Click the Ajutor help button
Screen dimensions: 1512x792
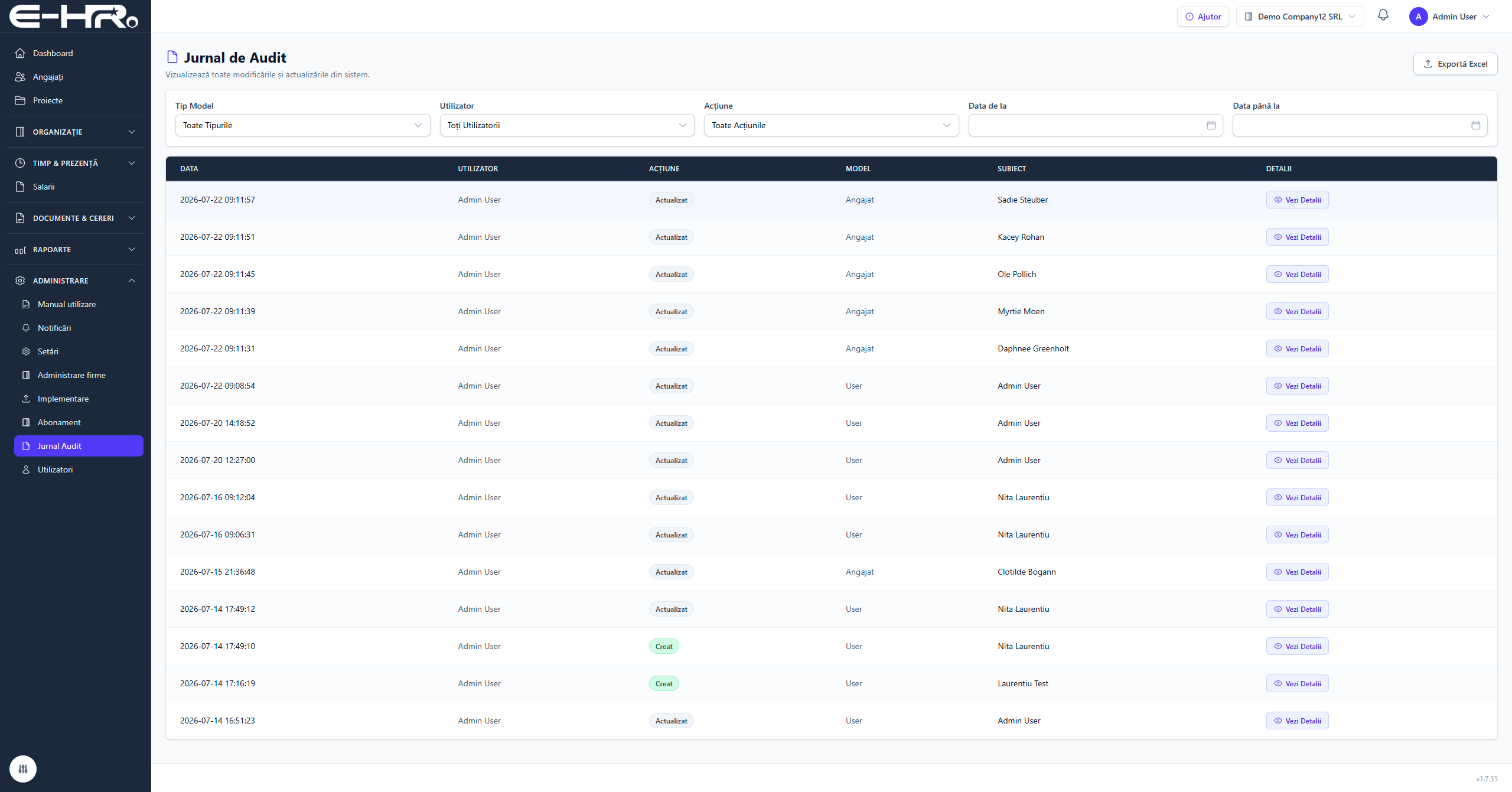click(1203, 17)
